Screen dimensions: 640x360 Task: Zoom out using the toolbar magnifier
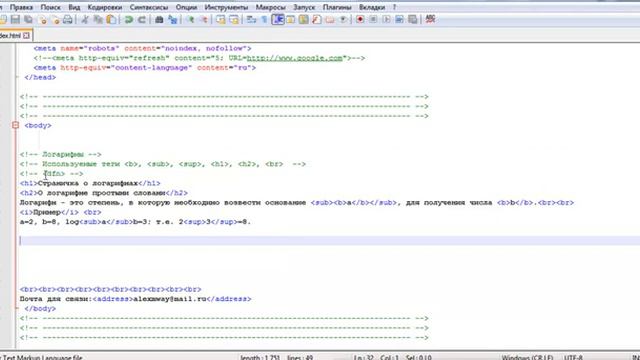[203, 19]
